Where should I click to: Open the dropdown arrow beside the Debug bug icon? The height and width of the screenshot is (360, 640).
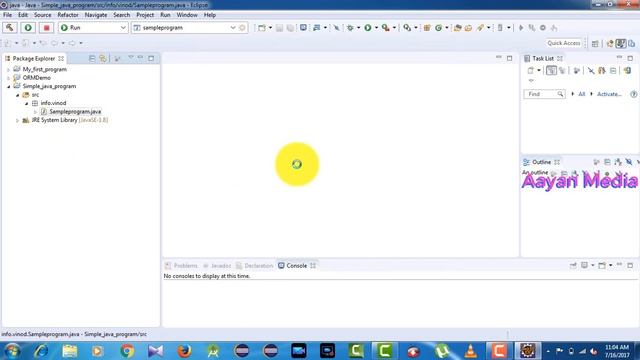tap(358, 28)
